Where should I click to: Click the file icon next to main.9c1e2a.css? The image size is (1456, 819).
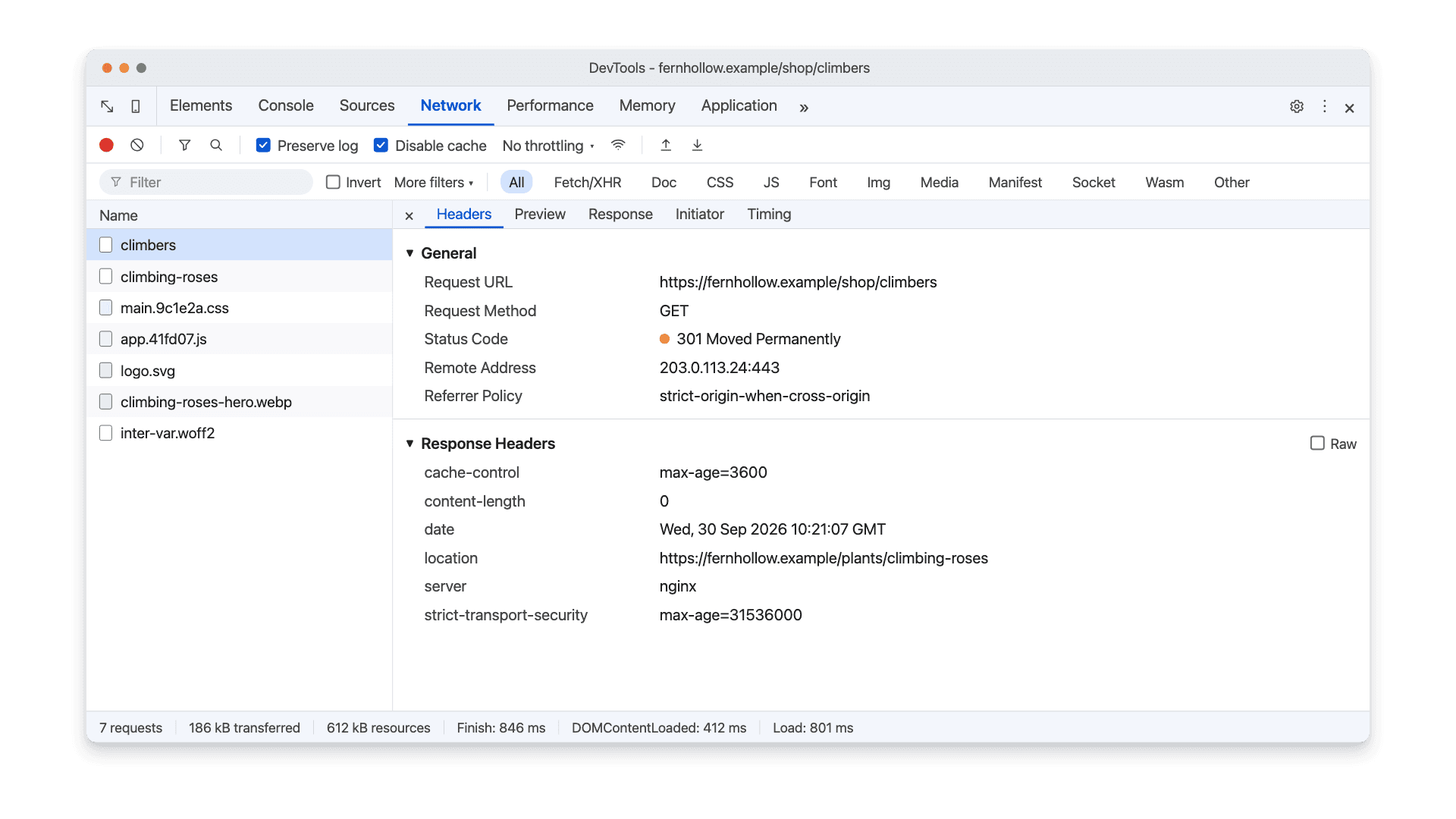pyautogui.click(x=106, y=308)
